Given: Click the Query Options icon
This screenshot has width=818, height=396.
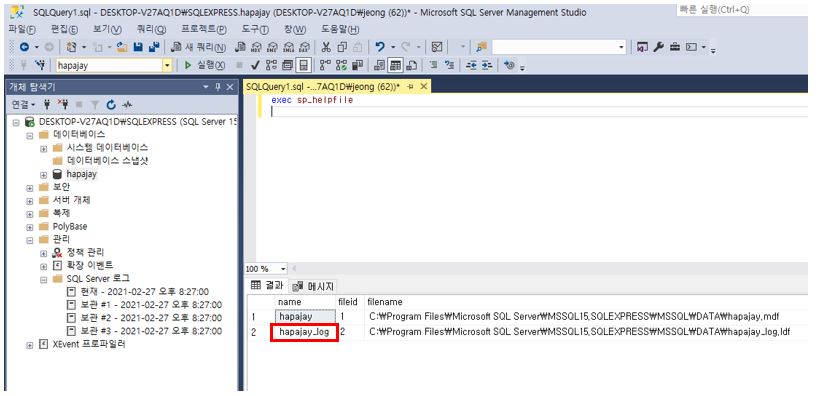Looking at the screenshot, I should click(x=287, y=65).
